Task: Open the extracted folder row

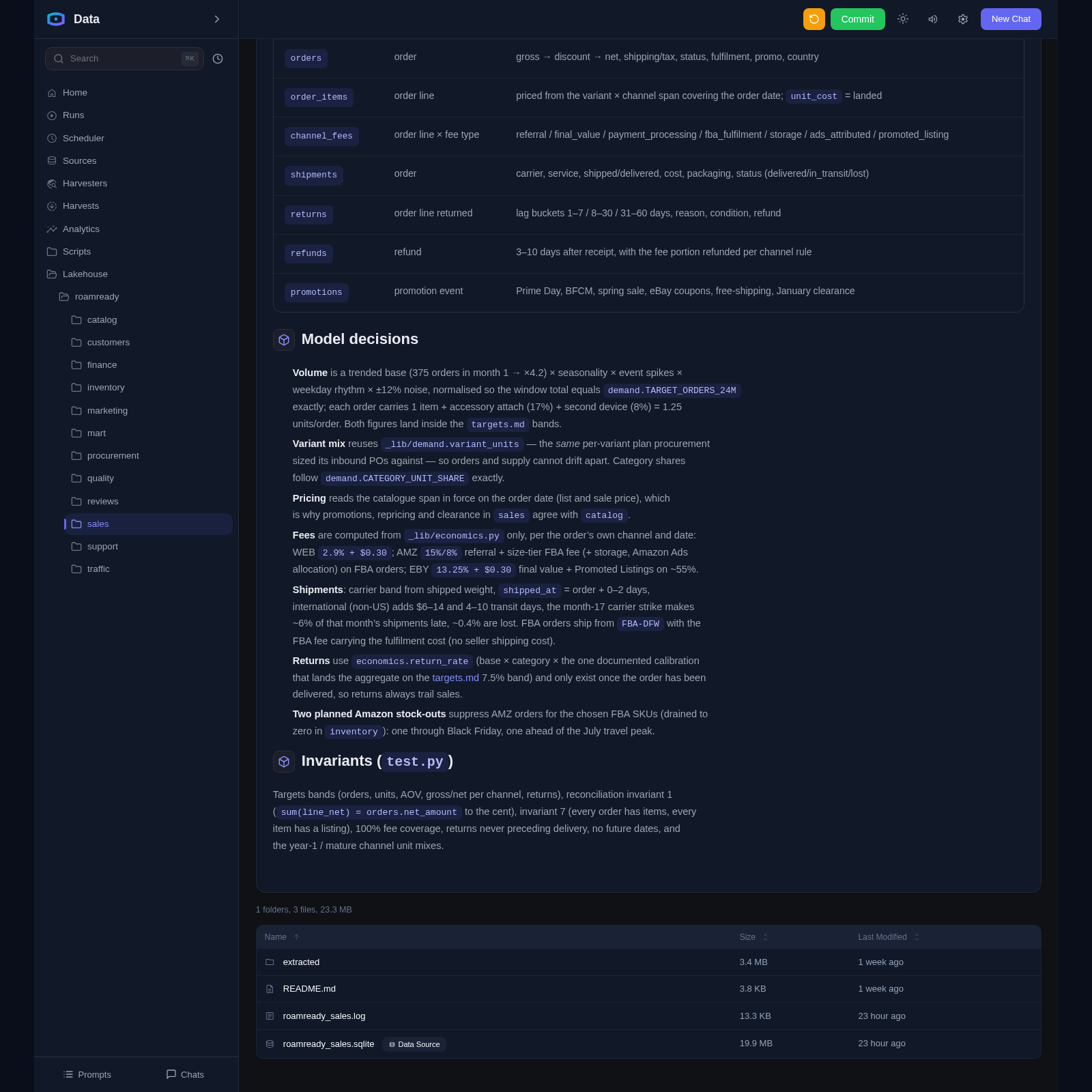Action: pos(648,962)
